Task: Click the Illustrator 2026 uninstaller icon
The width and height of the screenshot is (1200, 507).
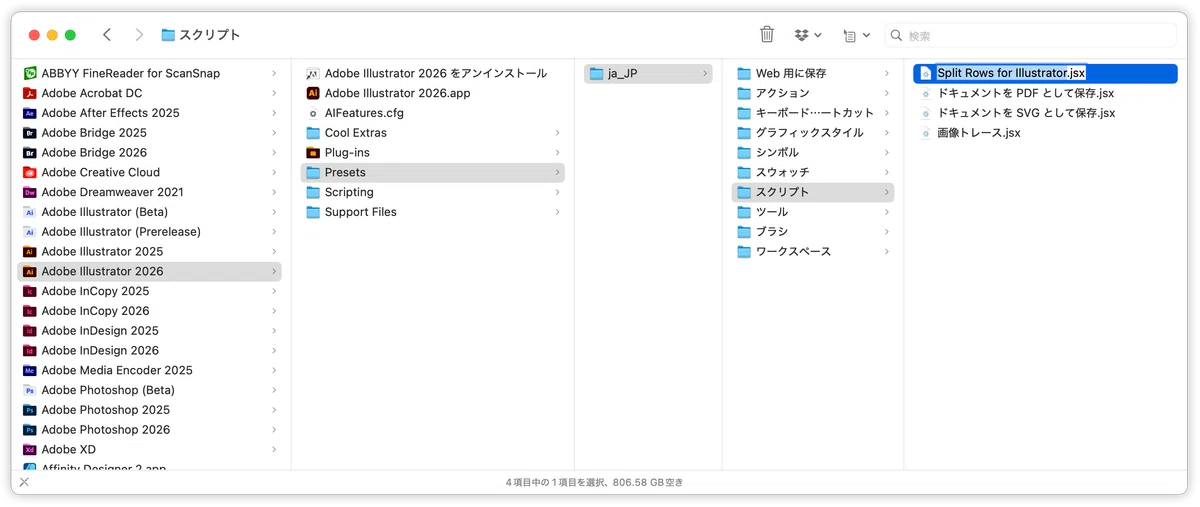Action: pyautogui.click(x=313, y=73)
